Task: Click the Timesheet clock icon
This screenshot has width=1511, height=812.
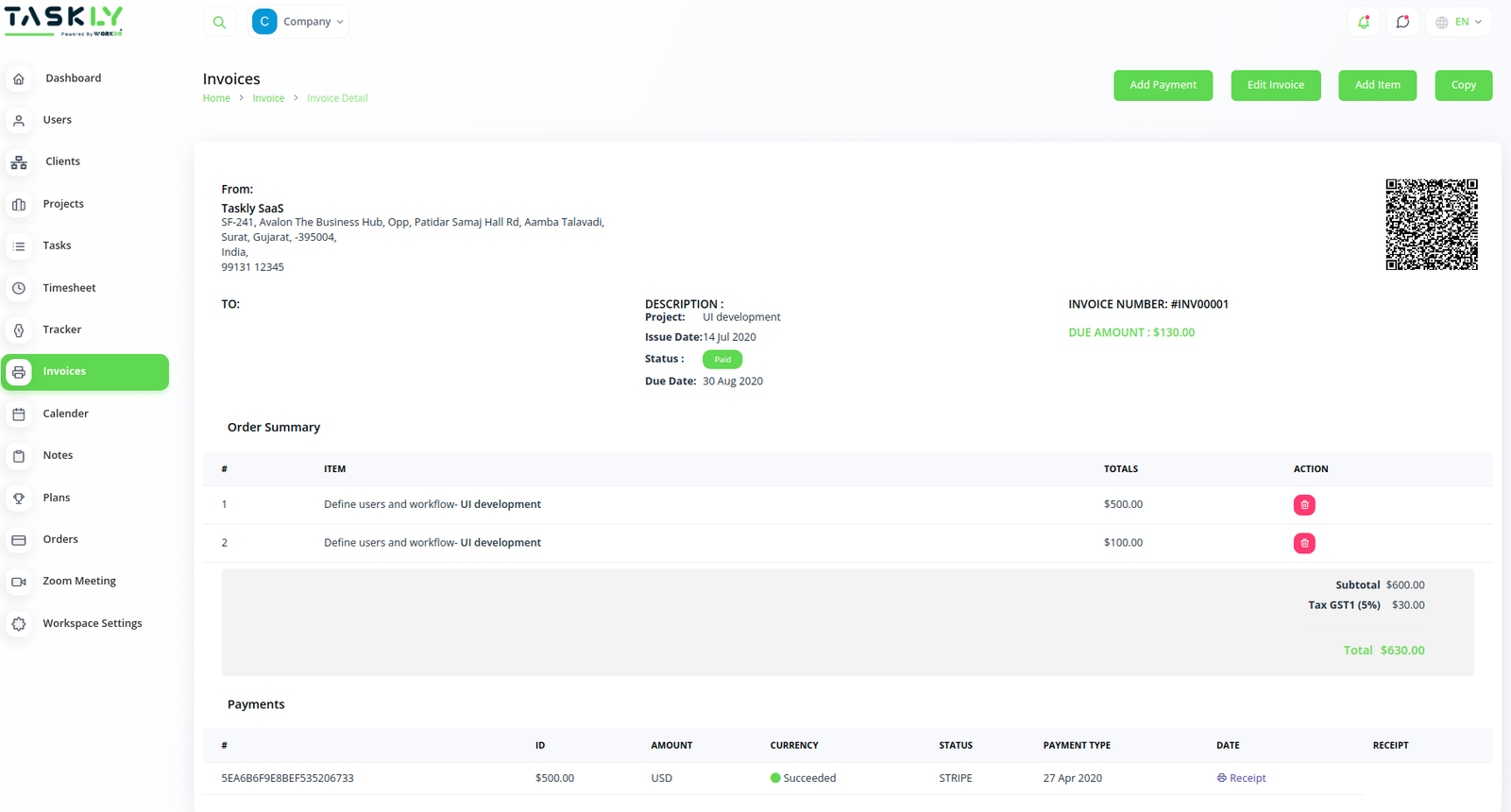Action: coord(19,288)
